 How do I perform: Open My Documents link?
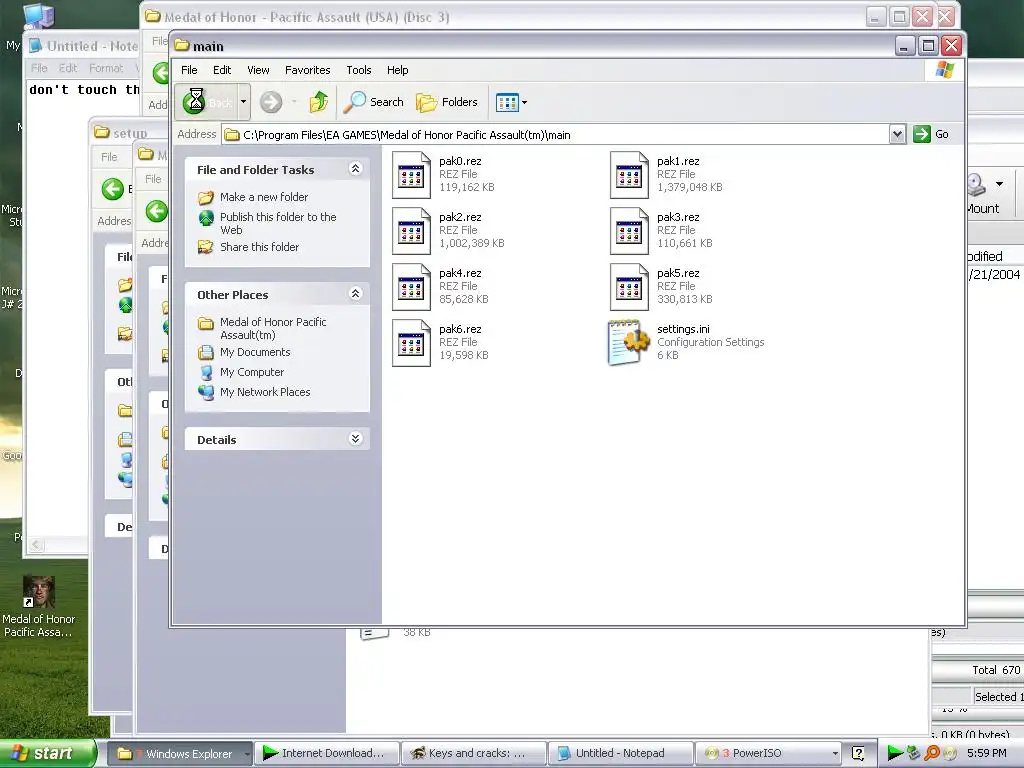coord(255,352)
